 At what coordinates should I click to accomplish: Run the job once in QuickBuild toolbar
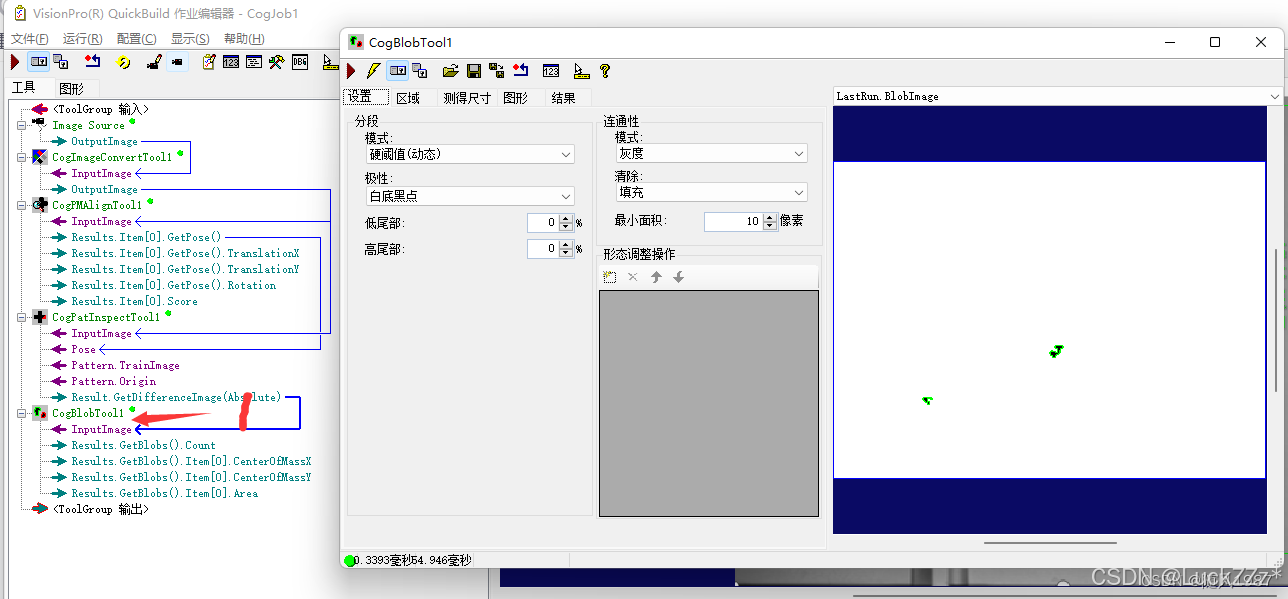click(15, 62)
